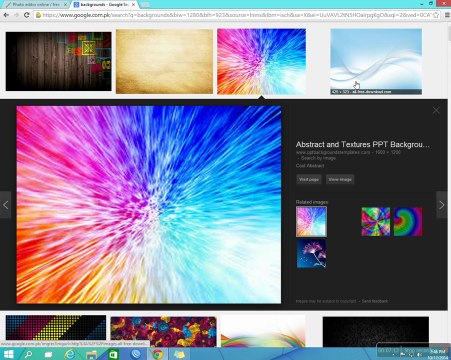Open the red and blue floral pattern result
Viewport: 451px width, 360px height.
pos(163,332)
